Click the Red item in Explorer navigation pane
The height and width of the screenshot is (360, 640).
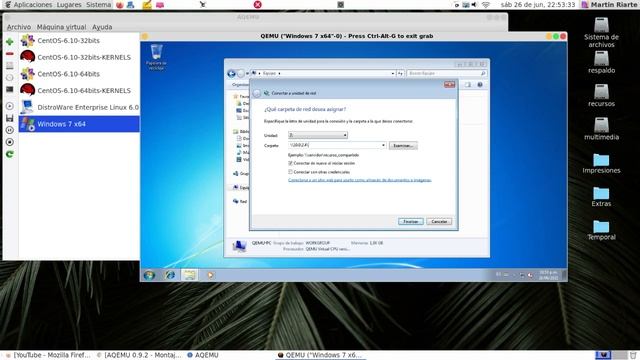click(x=240, y=201)
